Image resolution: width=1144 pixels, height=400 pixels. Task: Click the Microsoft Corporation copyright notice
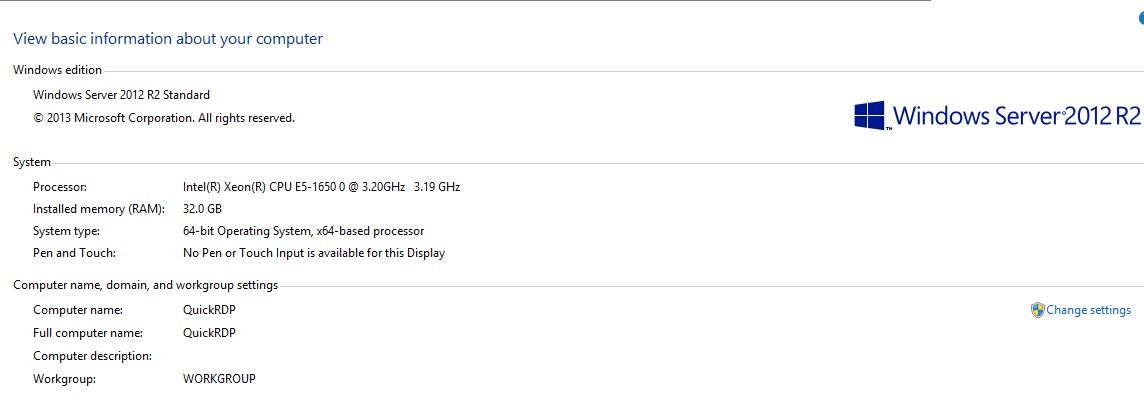point(164,118)
